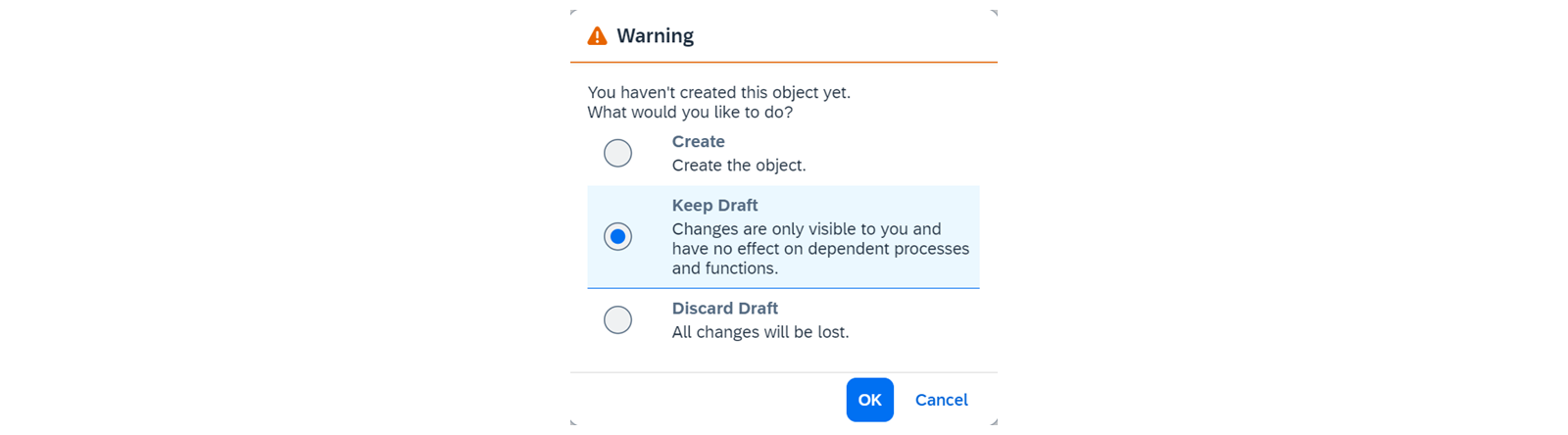Click the "All changes will be lost." text
Viewport: 1568px width, 435px height.
tap(760, 332)
